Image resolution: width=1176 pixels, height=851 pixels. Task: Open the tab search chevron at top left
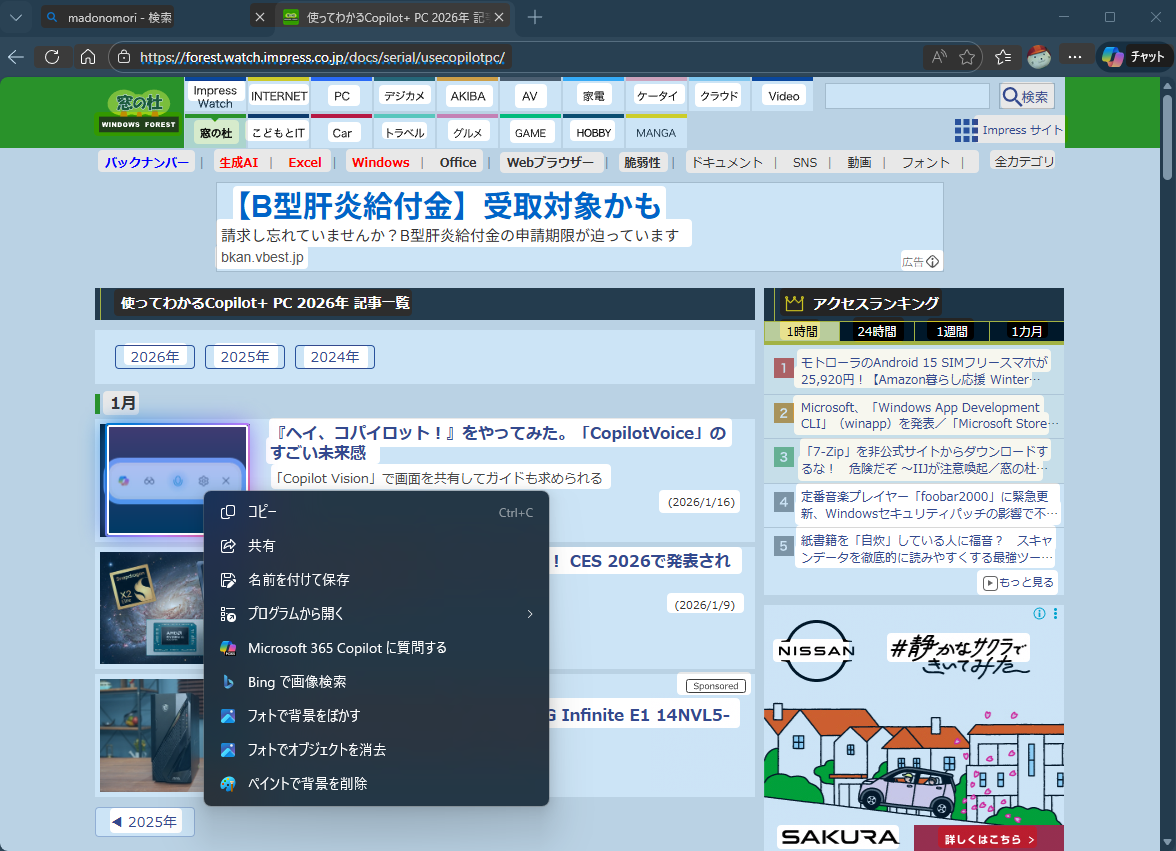[16, 16]
